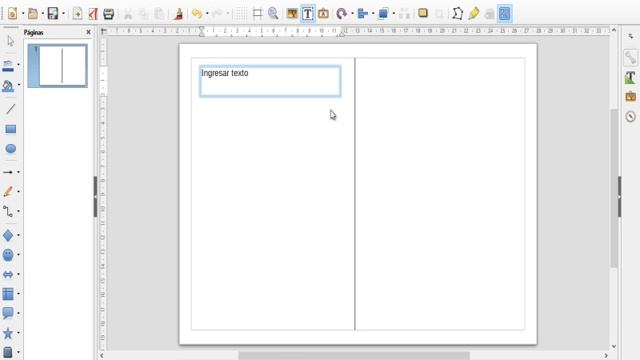This screenshot has width=640, height=360.
Task: Expand the Curve tool dropdown arrow
Action: coord(19,191)
